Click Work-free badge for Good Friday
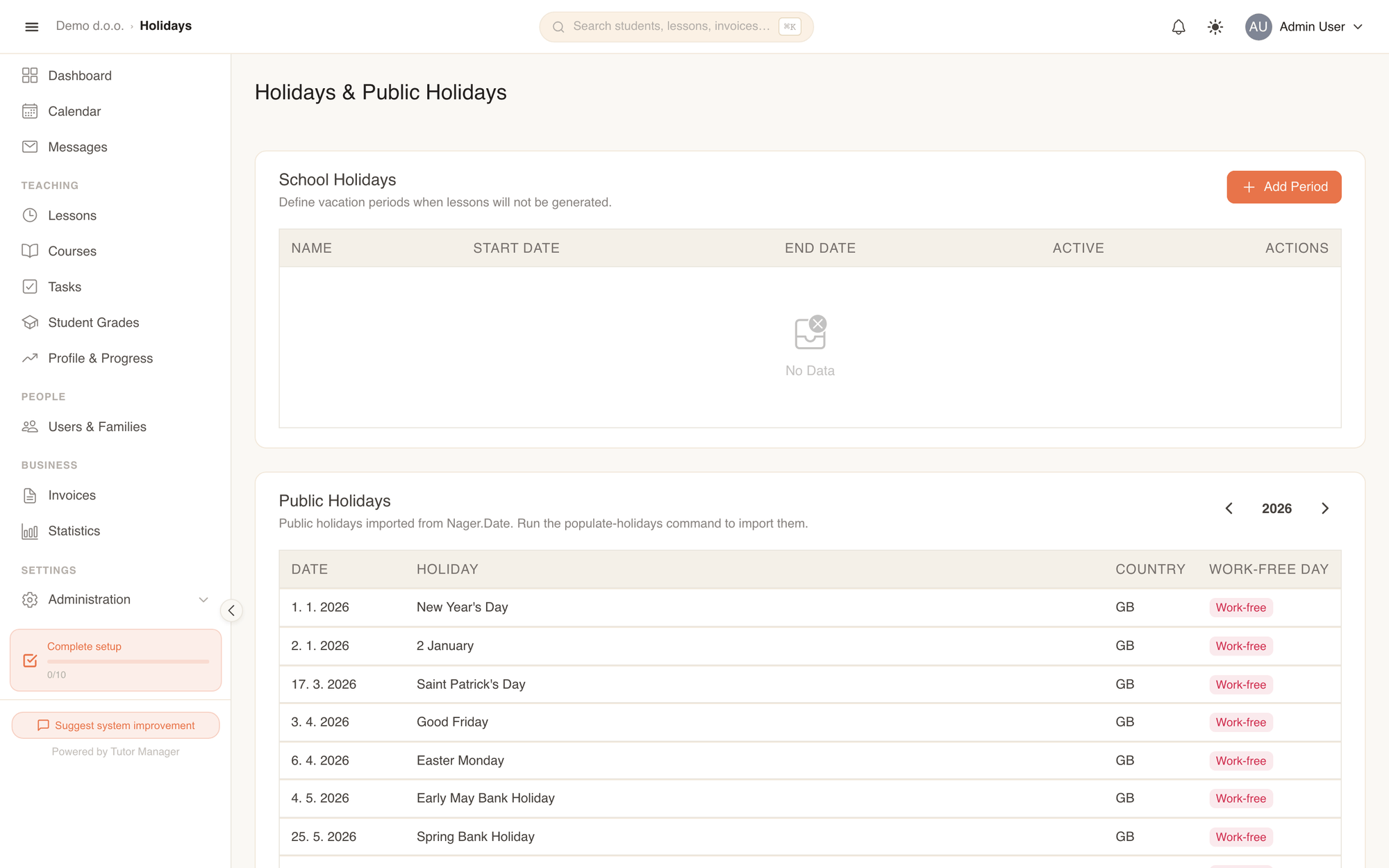Image resolution: width=1389 pixels, height=868 pixels. click(x=1240, y=722)
